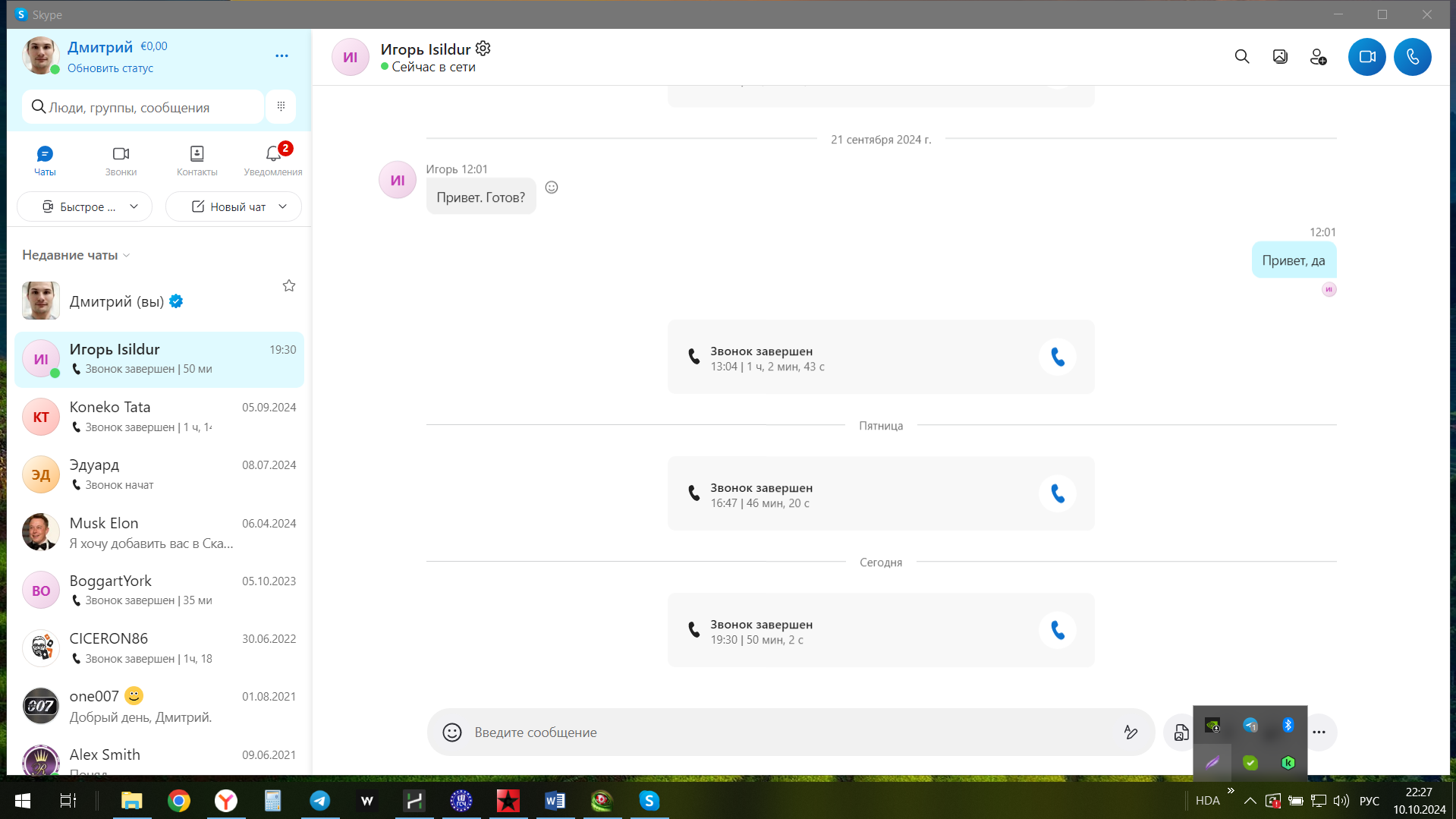Open the Musk Elon chat
The height and width of the screenshot is (819, 1456).
(x=159, y=533)
